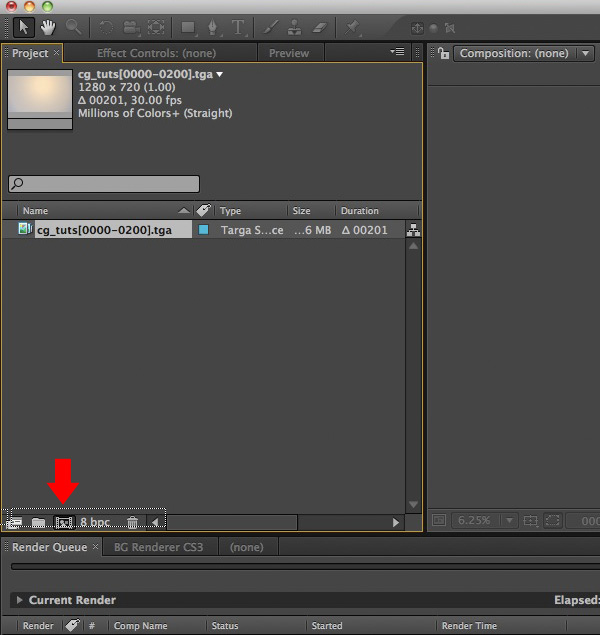The width and height of the screenshot is (600, 635).
Task: Toggle the region of interest button
Action: point(553,520)
